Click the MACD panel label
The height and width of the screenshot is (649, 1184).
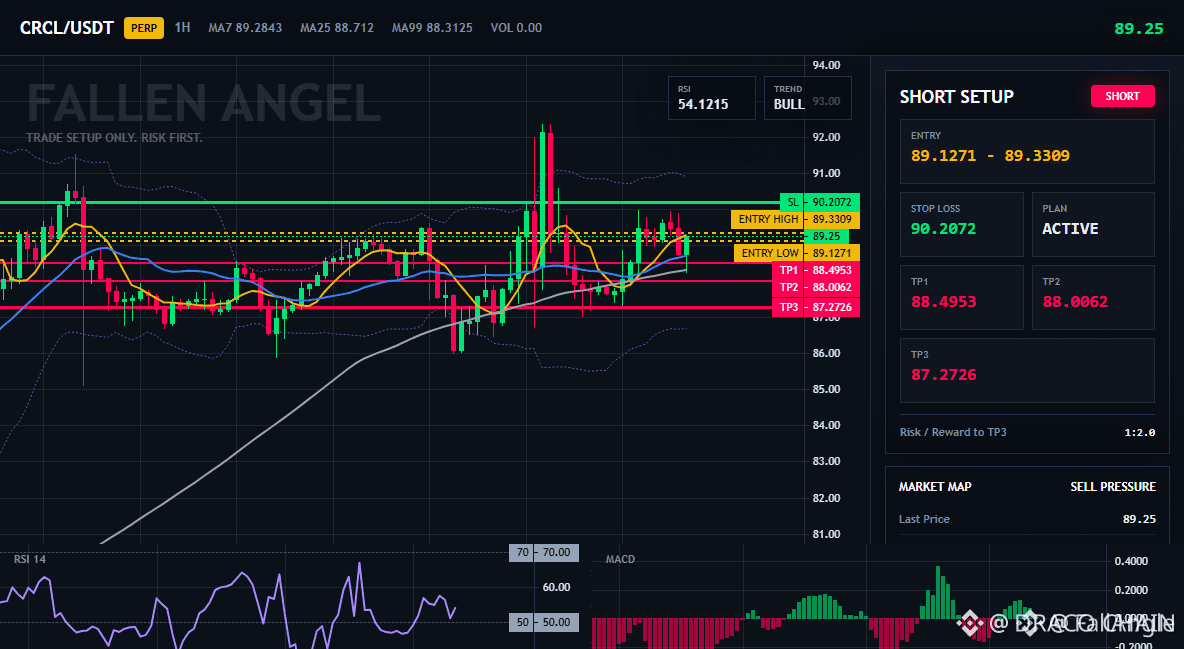(620, 559)
